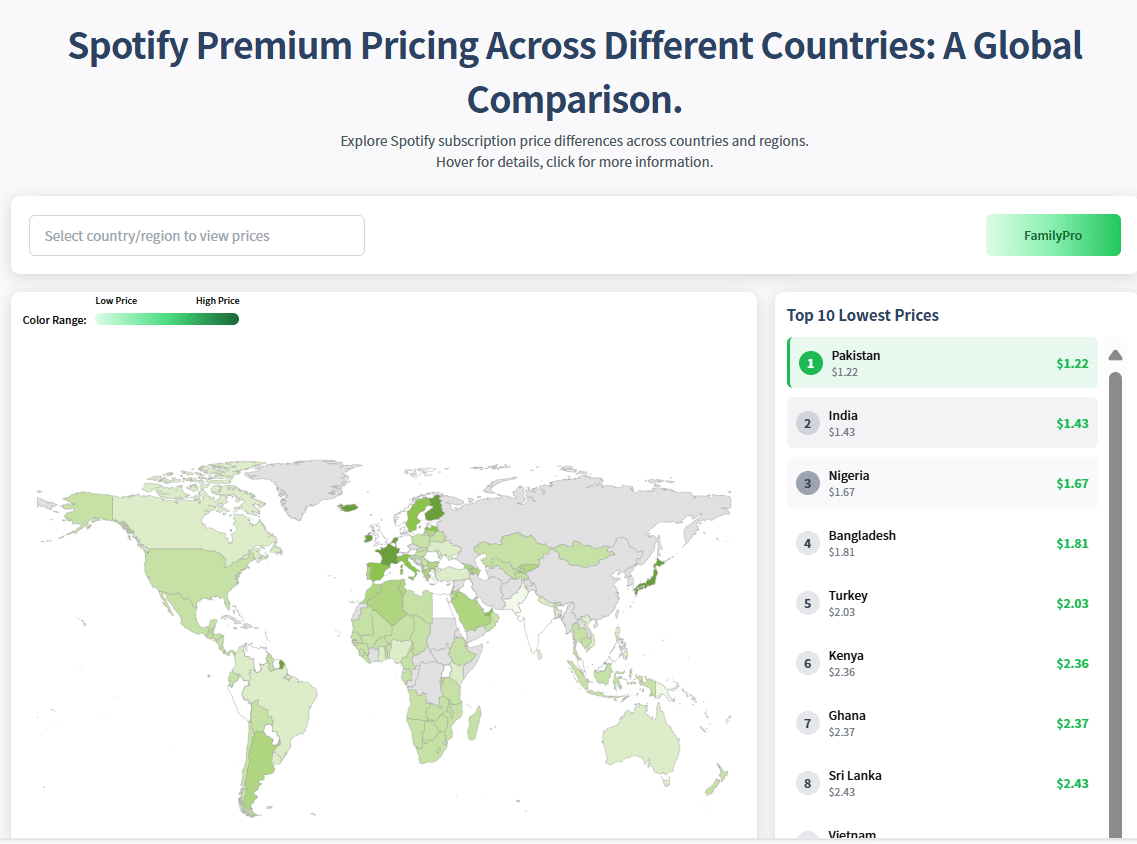Image resolution: width=1137 pixels, height=844 pixels.
Task: Select Pakistan from the Top 10 list
Action: (941, 363)
